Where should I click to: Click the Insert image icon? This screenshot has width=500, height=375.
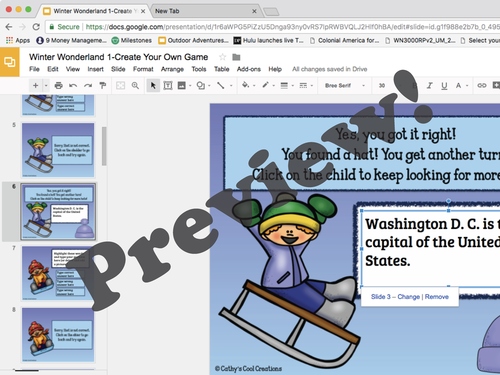(x=182, y=86)
